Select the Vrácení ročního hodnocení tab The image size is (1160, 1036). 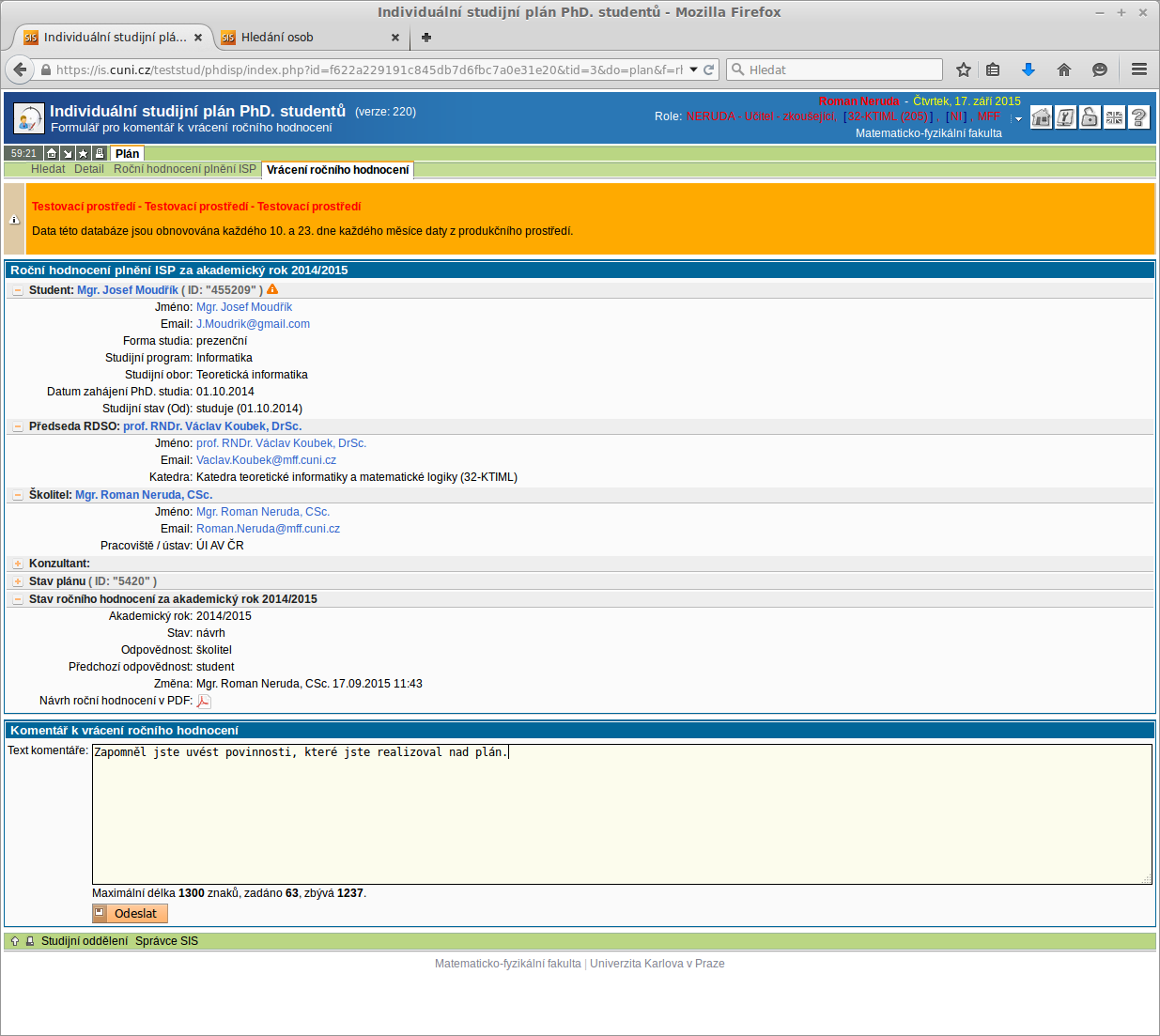(x=338, y=170)
